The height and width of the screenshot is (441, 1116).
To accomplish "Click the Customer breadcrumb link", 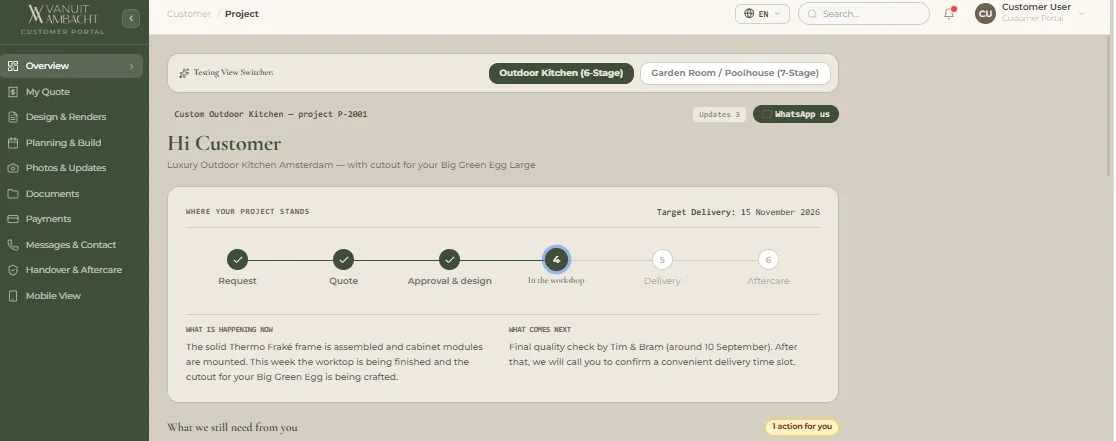I will (x=189, y=14).
